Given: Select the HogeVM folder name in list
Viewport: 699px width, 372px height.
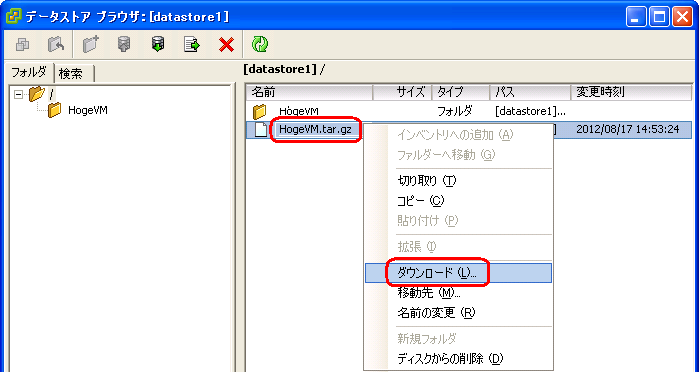Looking at the screenshot, I should click(299, 111).
